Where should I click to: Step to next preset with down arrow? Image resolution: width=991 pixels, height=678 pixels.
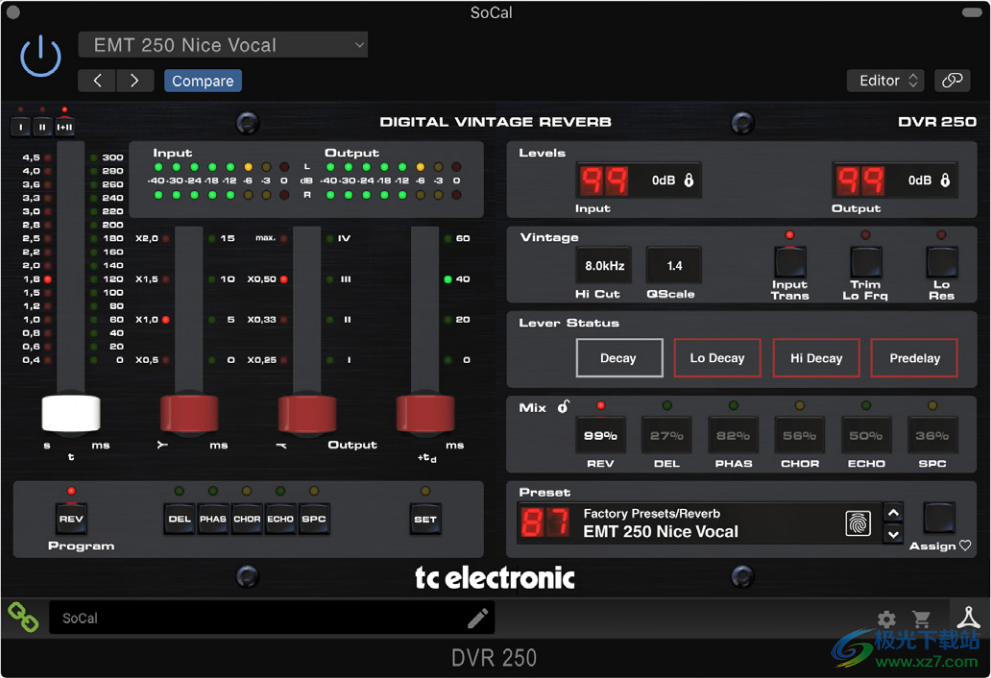tap(894, 534)
